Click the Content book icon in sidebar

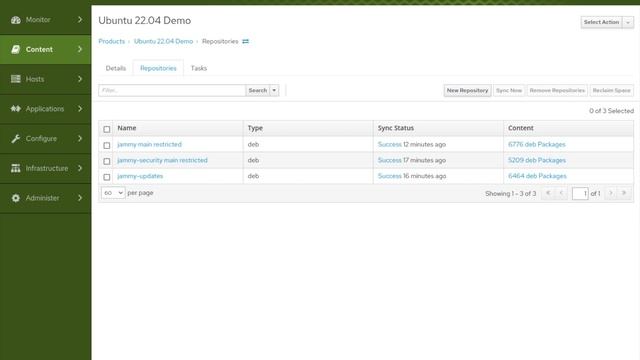tap(16, 49)
